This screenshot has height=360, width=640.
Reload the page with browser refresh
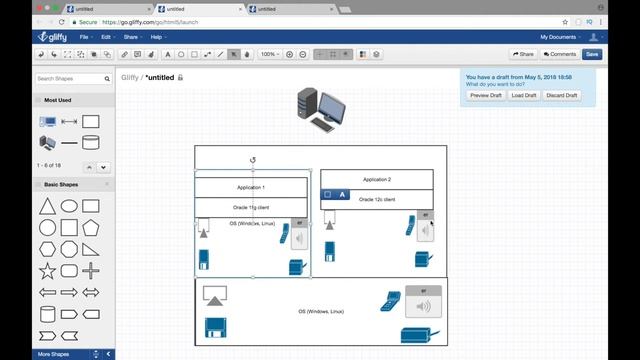(62, 22)
